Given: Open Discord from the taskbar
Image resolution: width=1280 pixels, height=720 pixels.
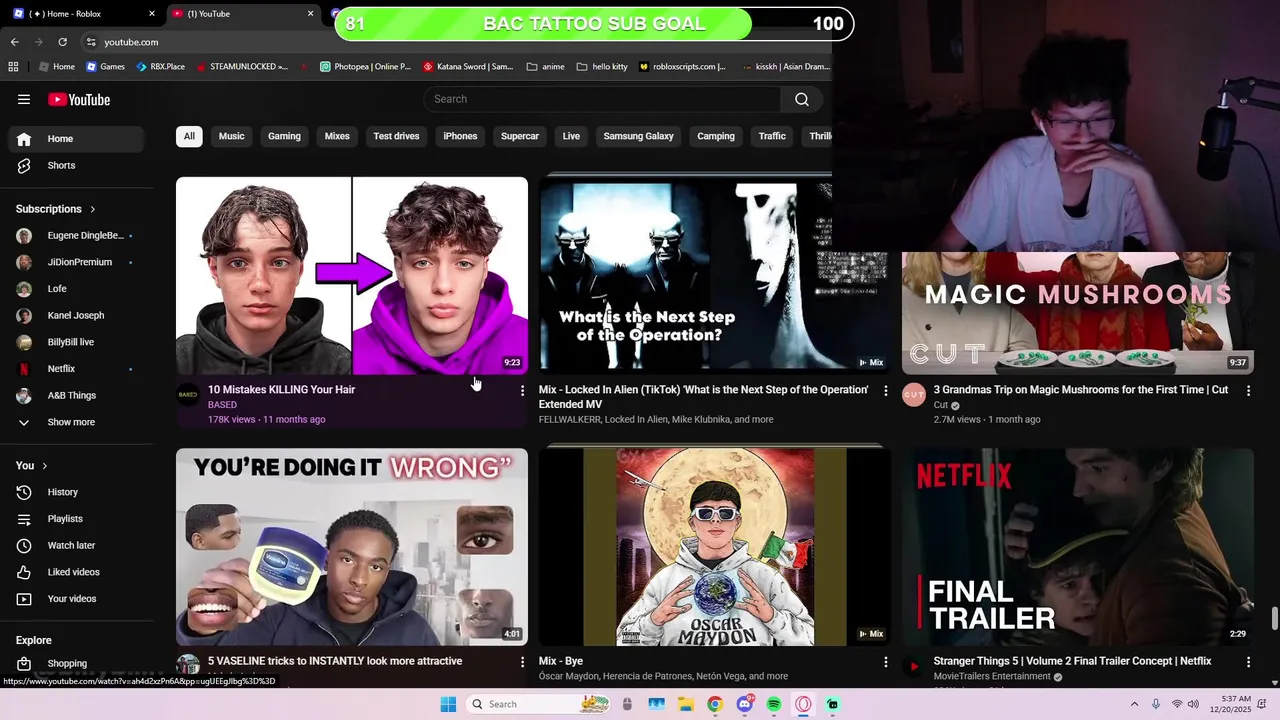Looking at the screenshot, I should [744, 704].
